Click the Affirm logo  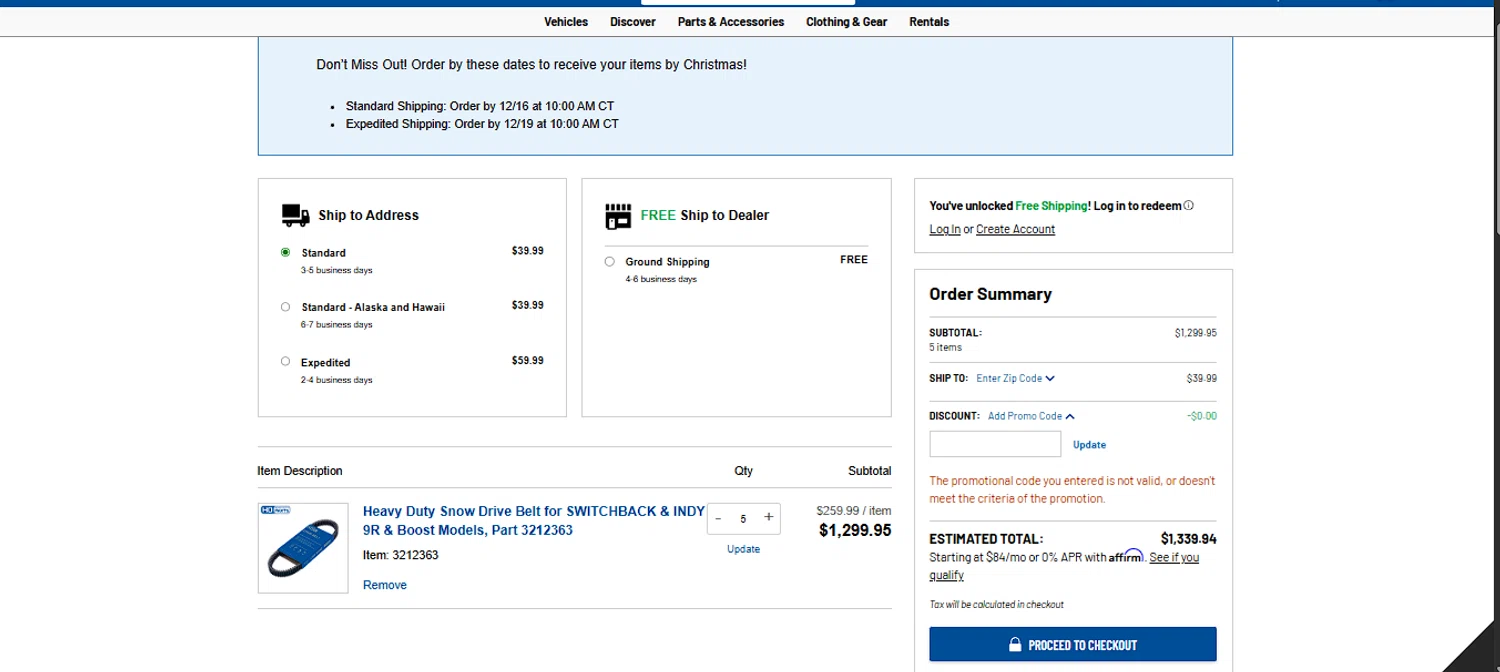click(1126, 556)
